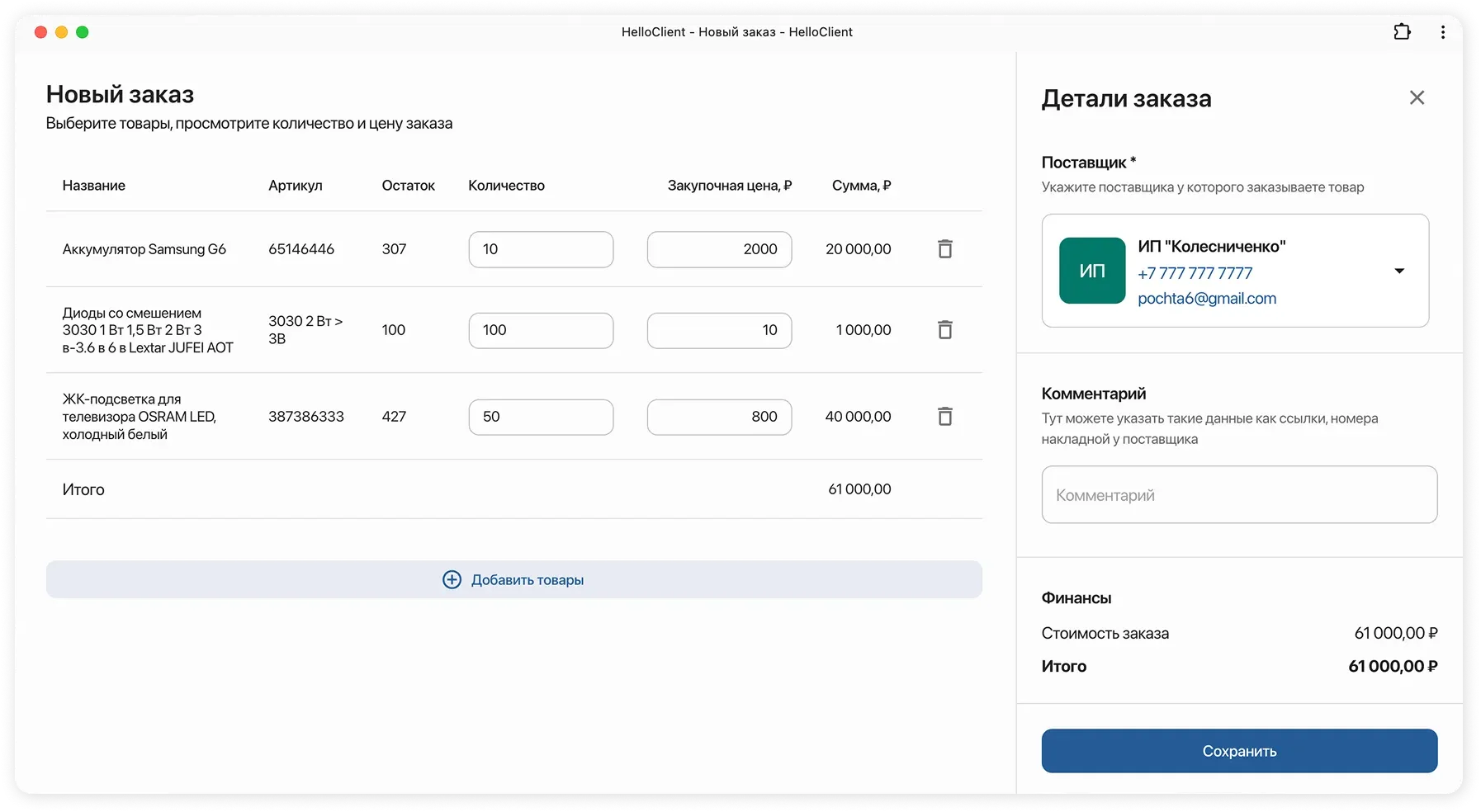Screen dimensions: 1481x812
Task: Edit quantity field showing 100
Action: tap(541, 330)
